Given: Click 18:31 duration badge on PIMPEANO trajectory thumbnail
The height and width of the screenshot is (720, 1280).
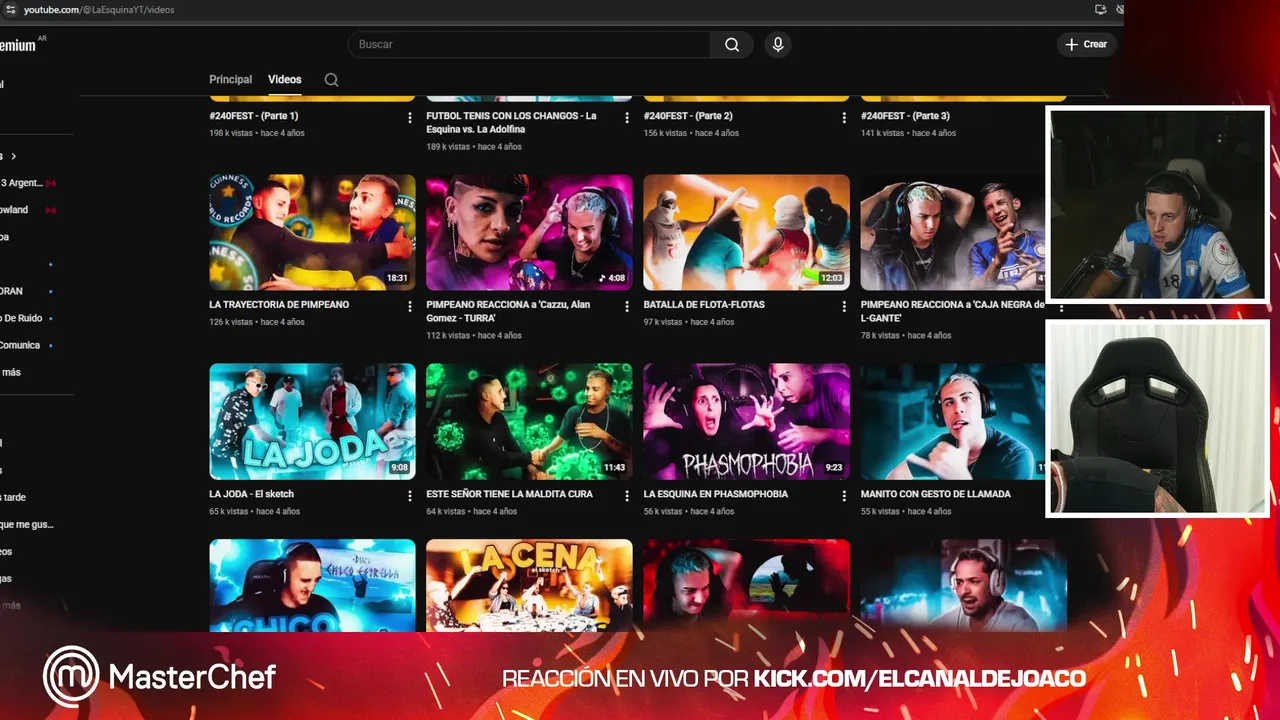Looking at the screenshot, I should [397, 279].
